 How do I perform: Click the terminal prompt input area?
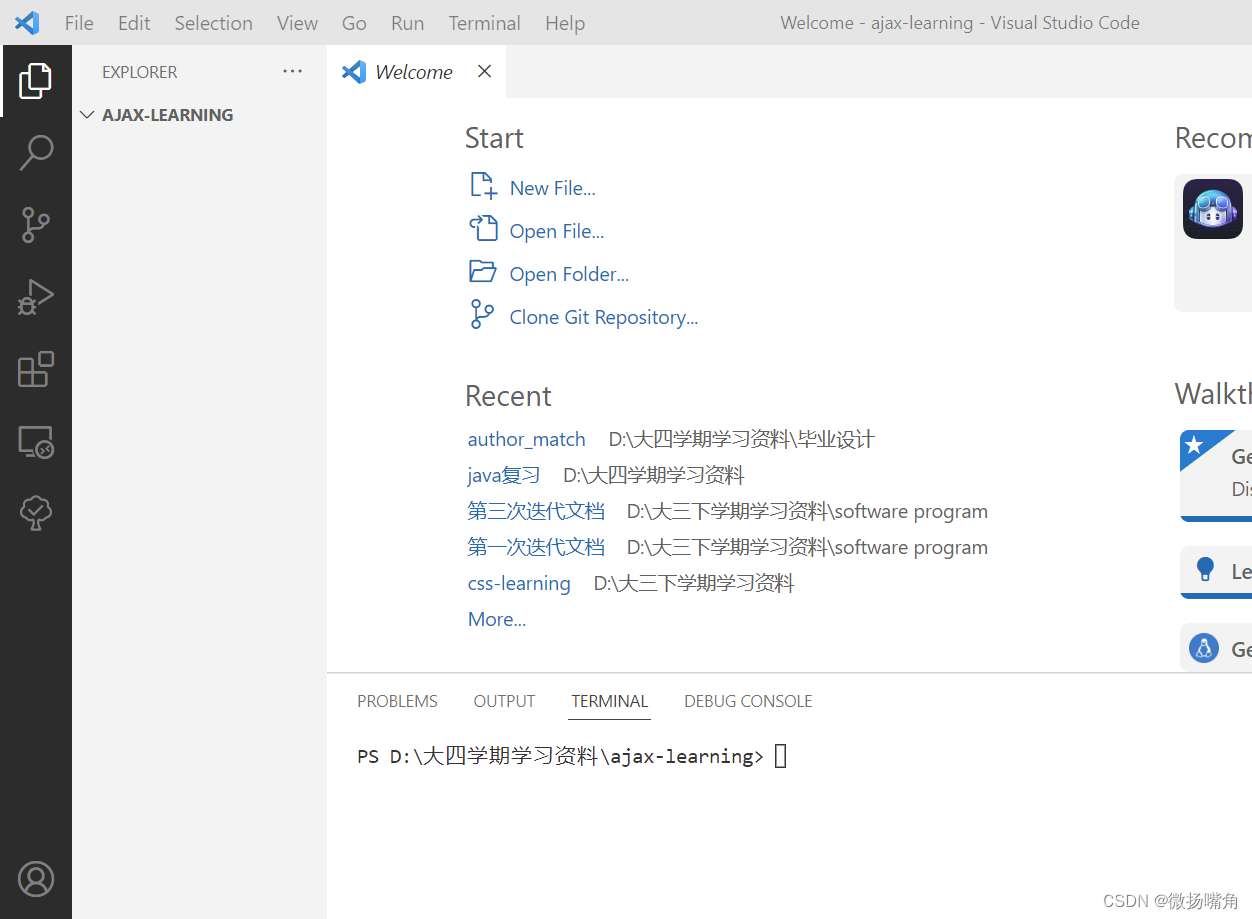click(x=781, y=756)
